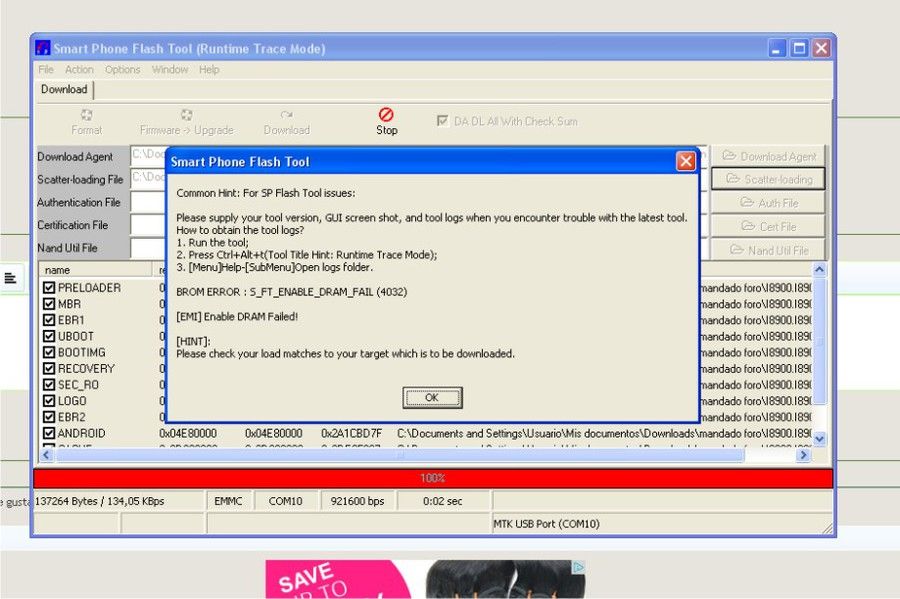Uncheck the ANDROID partition
900x599 pixels.
(x=49, y=433)
